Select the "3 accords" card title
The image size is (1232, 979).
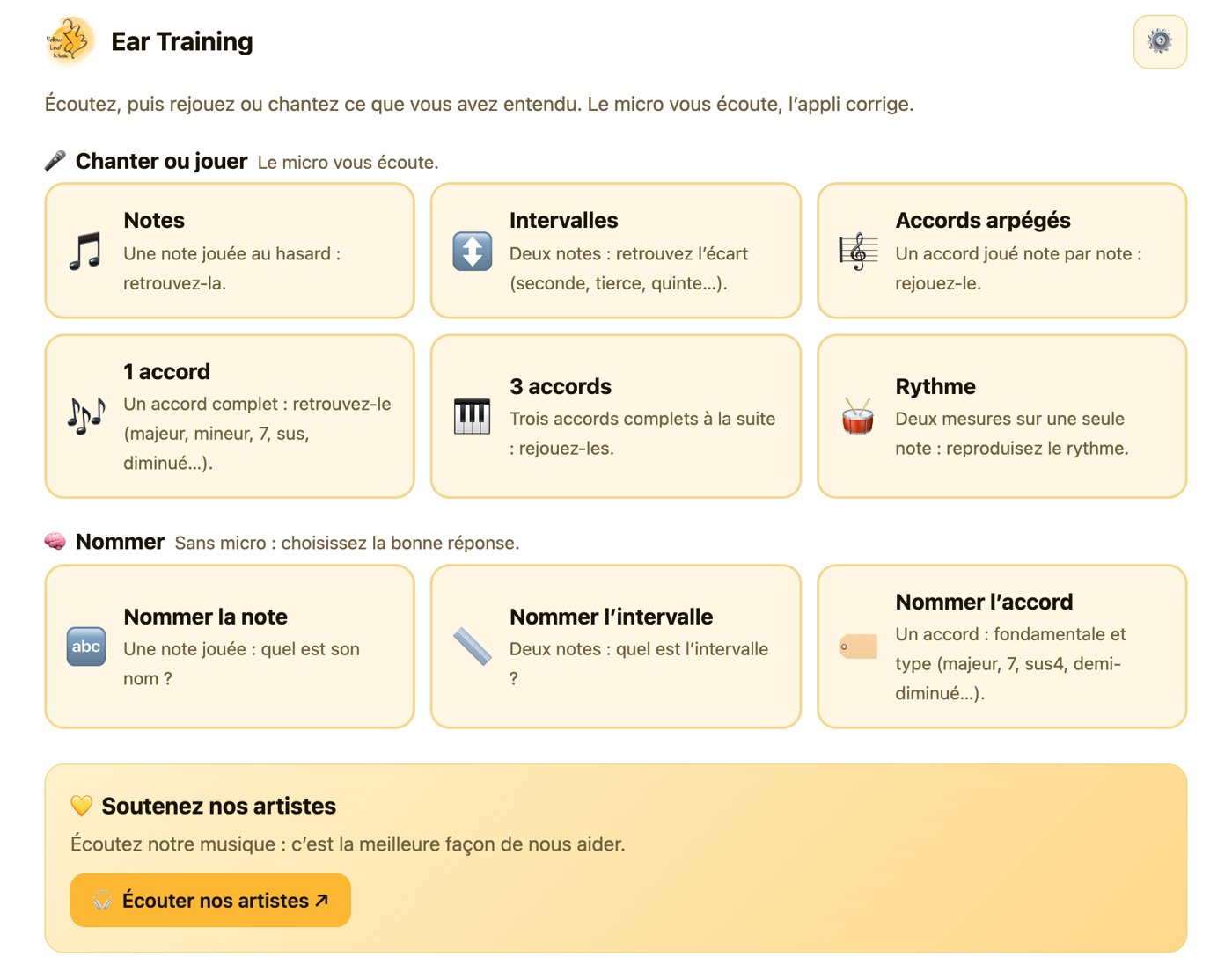pos(561,386)
